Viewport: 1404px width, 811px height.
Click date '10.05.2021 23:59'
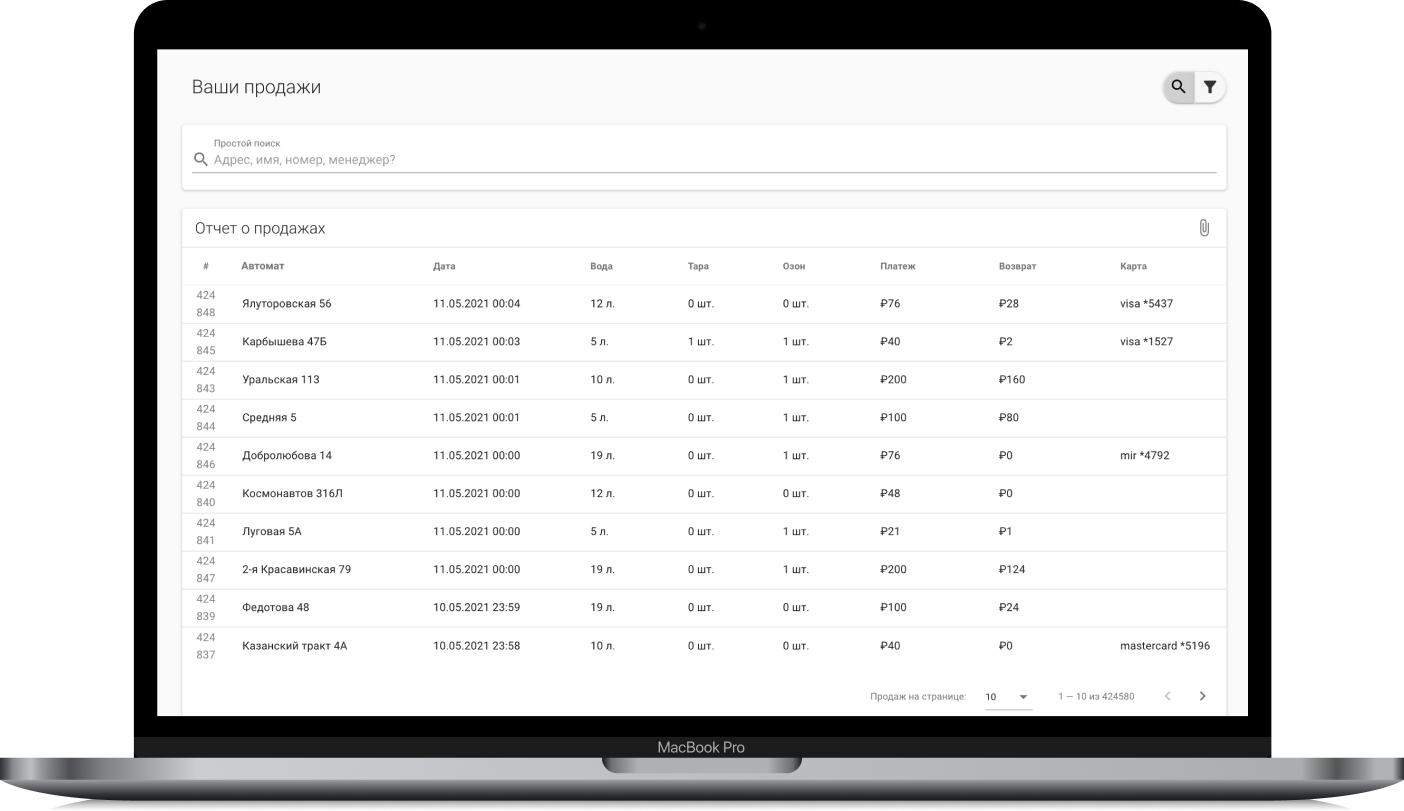[476, 608]
